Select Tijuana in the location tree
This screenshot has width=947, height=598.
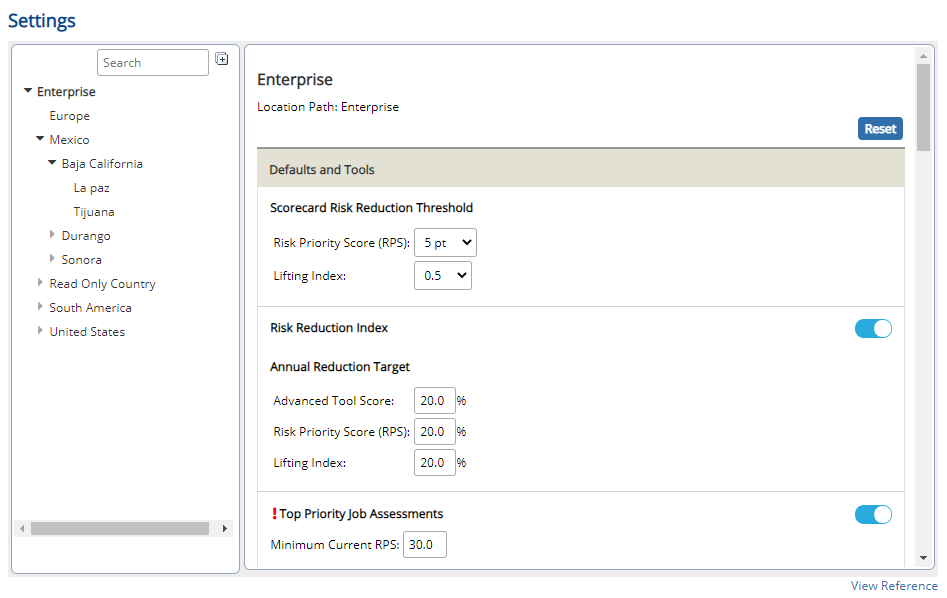94,212
